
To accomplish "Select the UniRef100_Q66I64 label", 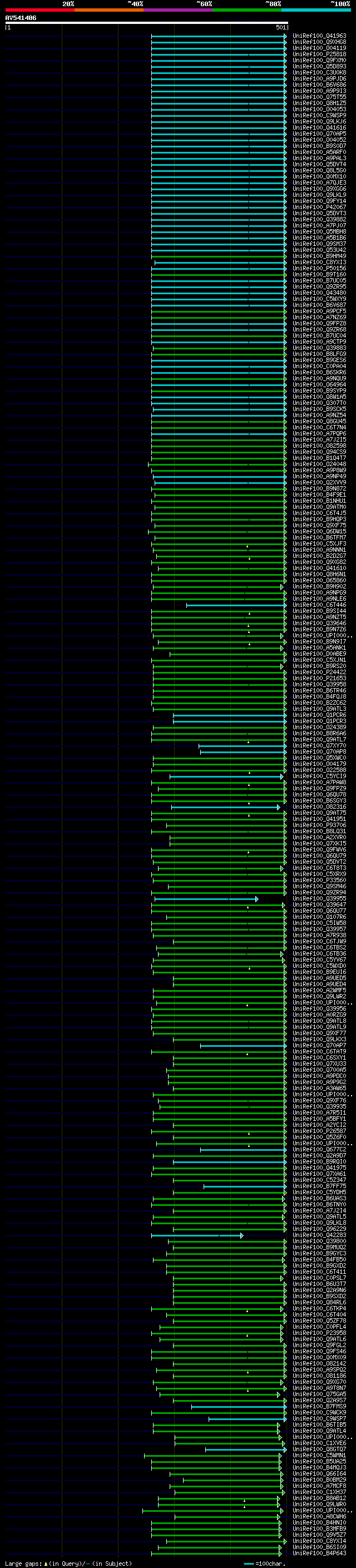I will (319, 1473).
